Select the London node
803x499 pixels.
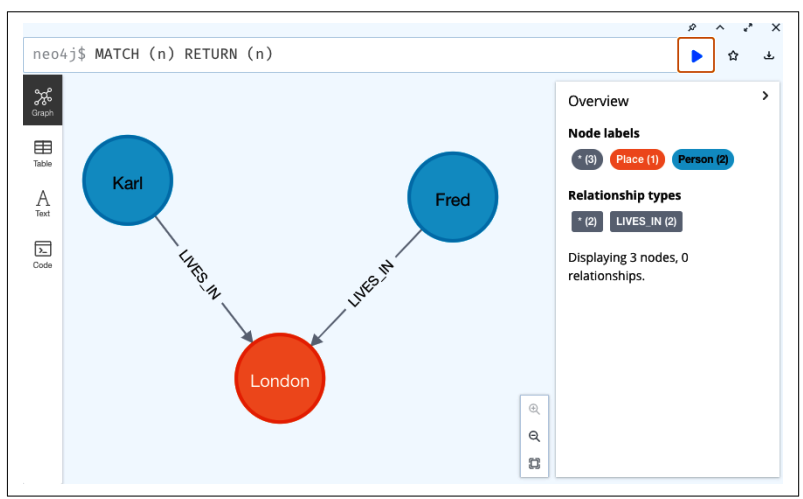[x=280, y=379]
